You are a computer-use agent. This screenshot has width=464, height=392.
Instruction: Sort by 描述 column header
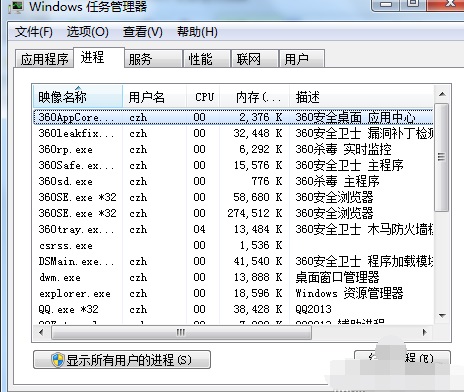click(362, 97)
